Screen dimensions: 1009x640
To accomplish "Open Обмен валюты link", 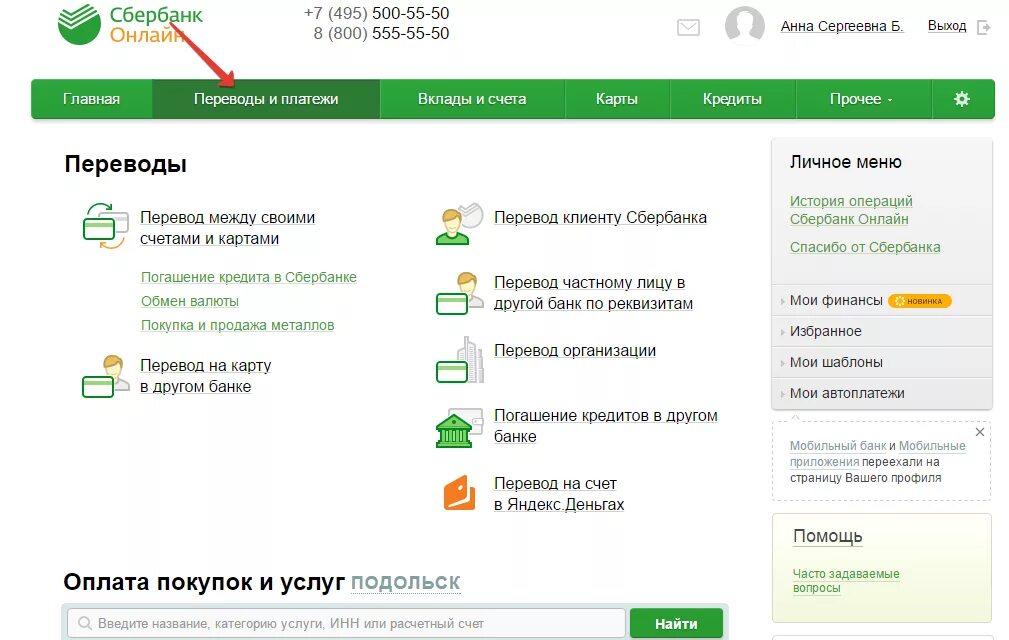I will click(190, 301).
